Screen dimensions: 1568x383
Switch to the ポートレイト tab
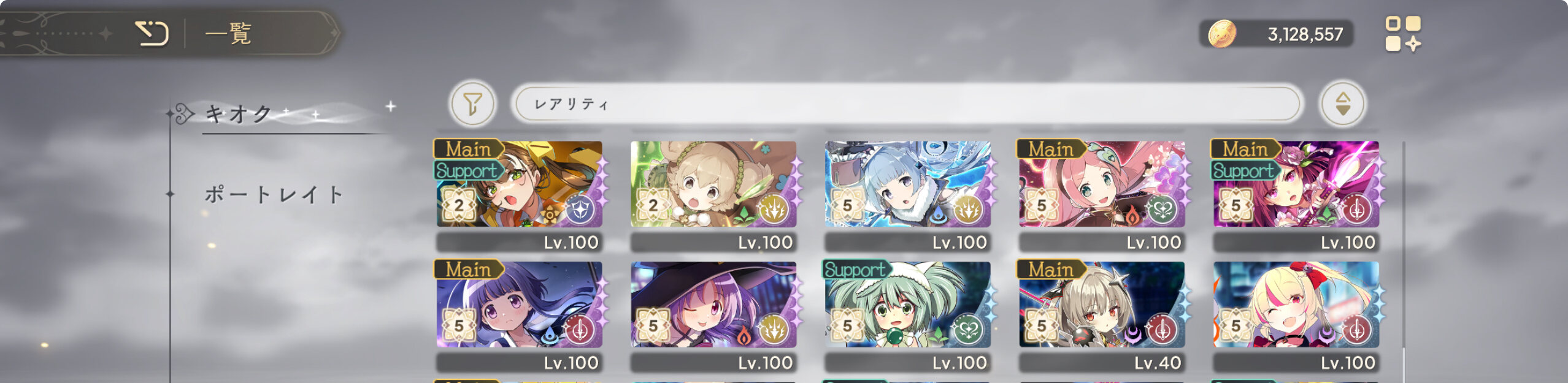(274, 195)
